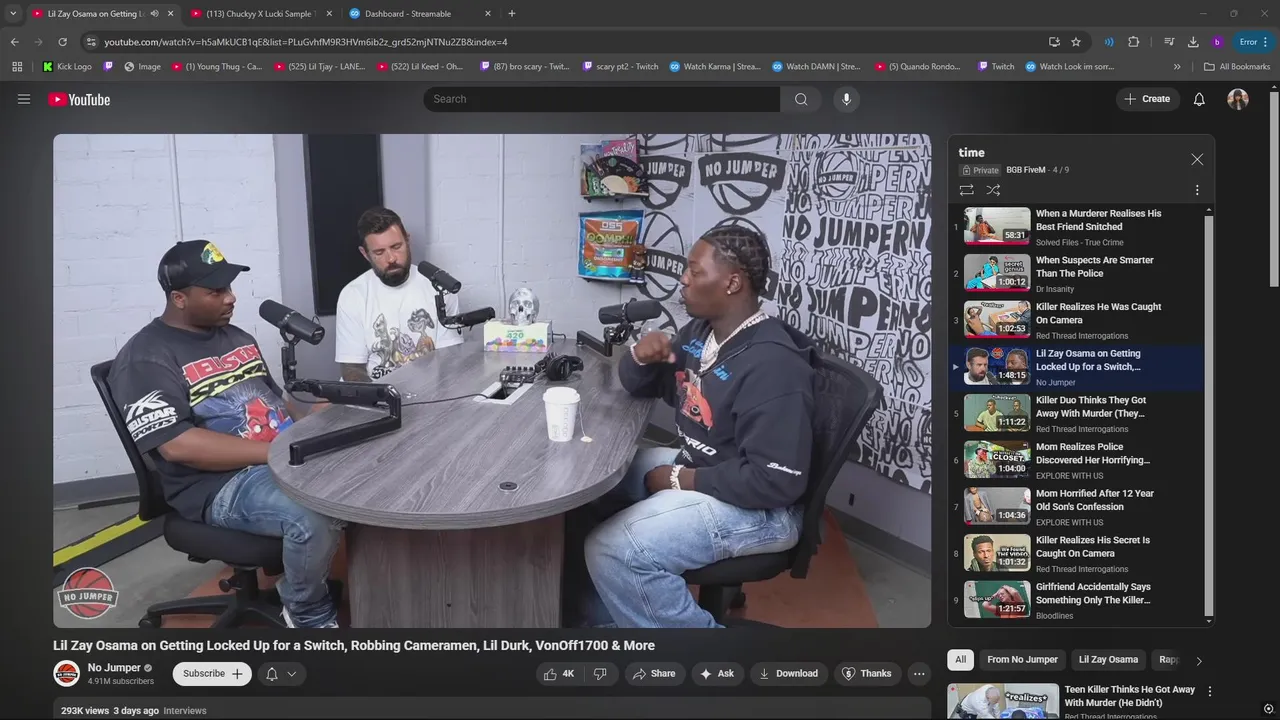This screenshot has width=1280, height=720.
Task: Click 'BGB FiveM' playlist owner text
Action: (x=1025, y=170)
